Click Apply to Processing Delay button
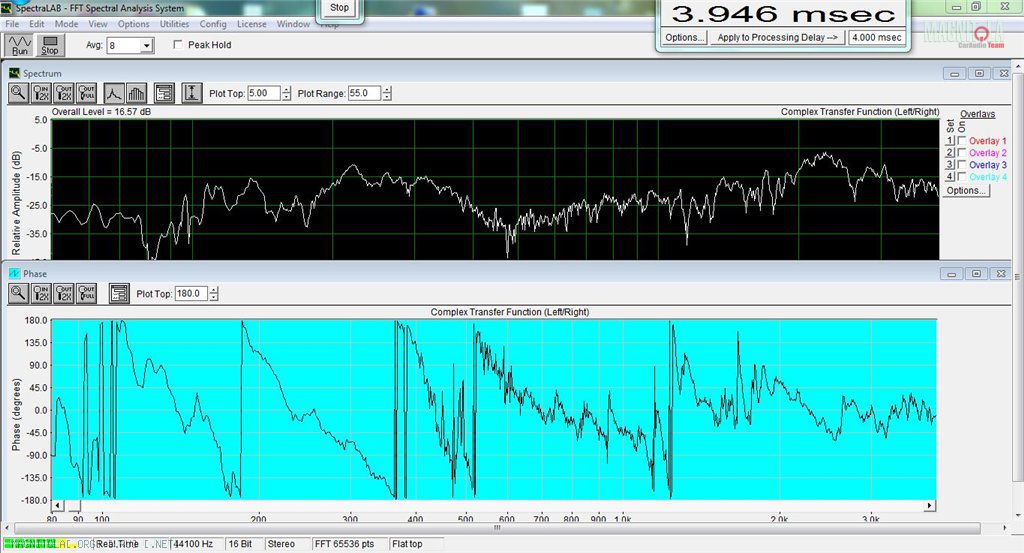1024x553 pixels. pos(777,38)
